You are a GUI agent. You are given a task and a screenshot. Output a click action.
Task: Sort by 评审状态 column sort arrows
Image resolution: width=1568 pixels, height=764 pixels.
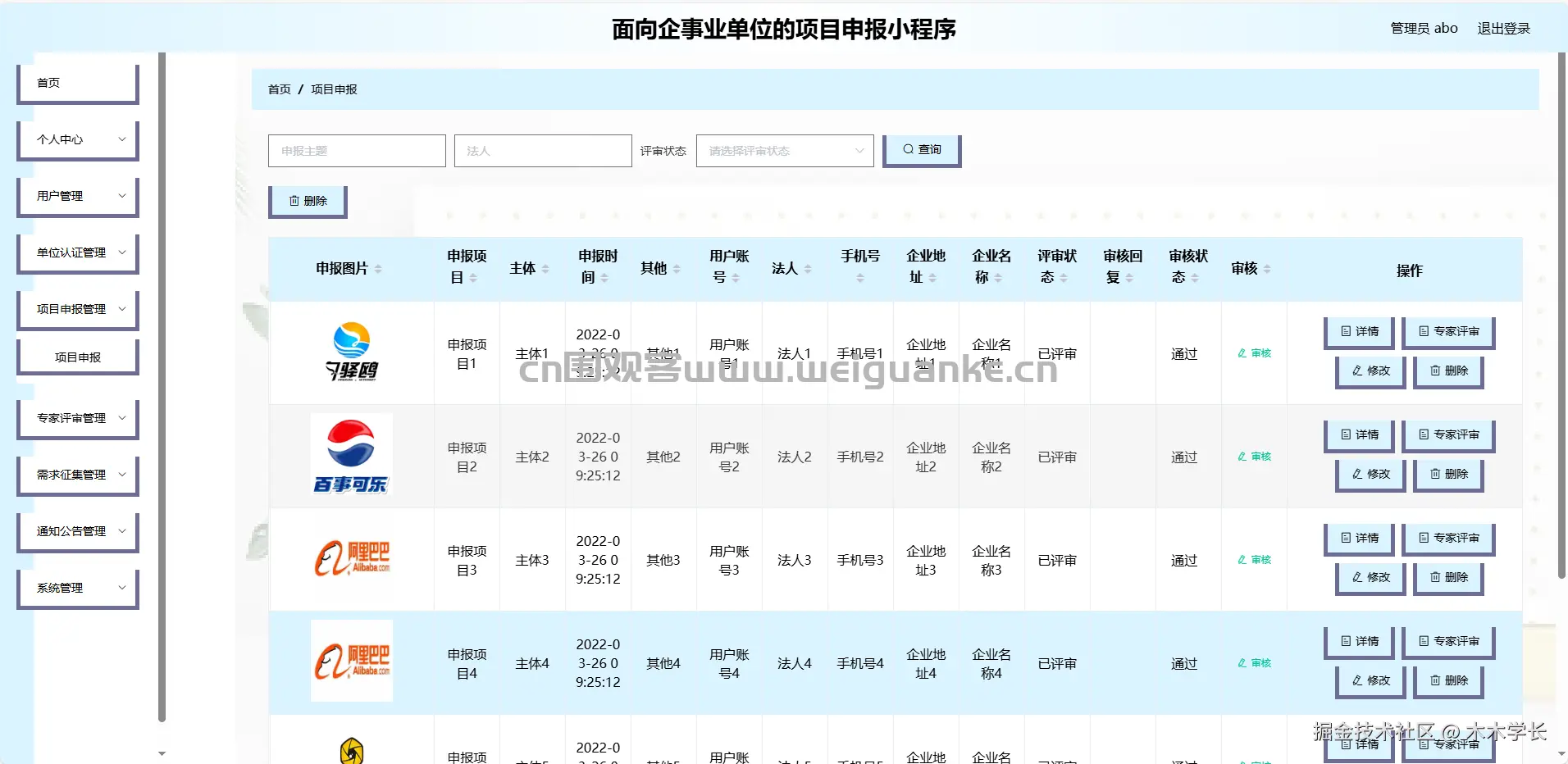coord(1064,278)
